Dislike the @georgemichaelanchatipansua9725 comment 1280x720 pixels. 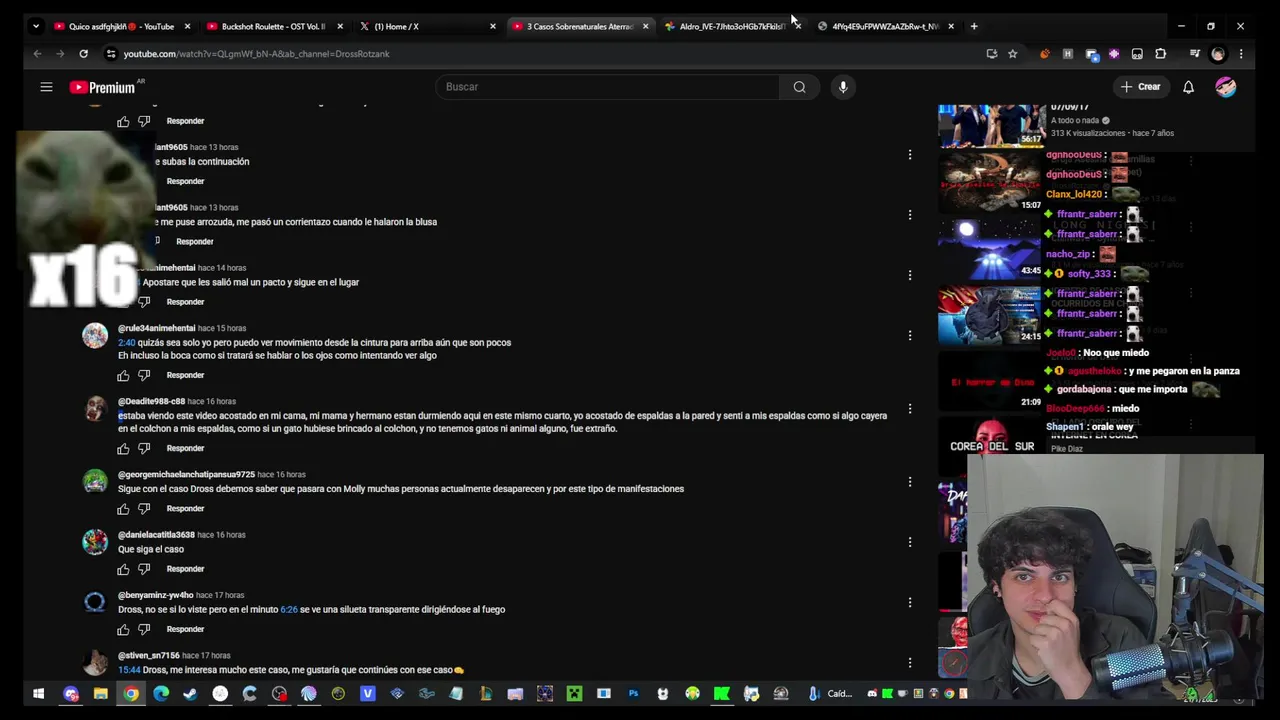144,509
